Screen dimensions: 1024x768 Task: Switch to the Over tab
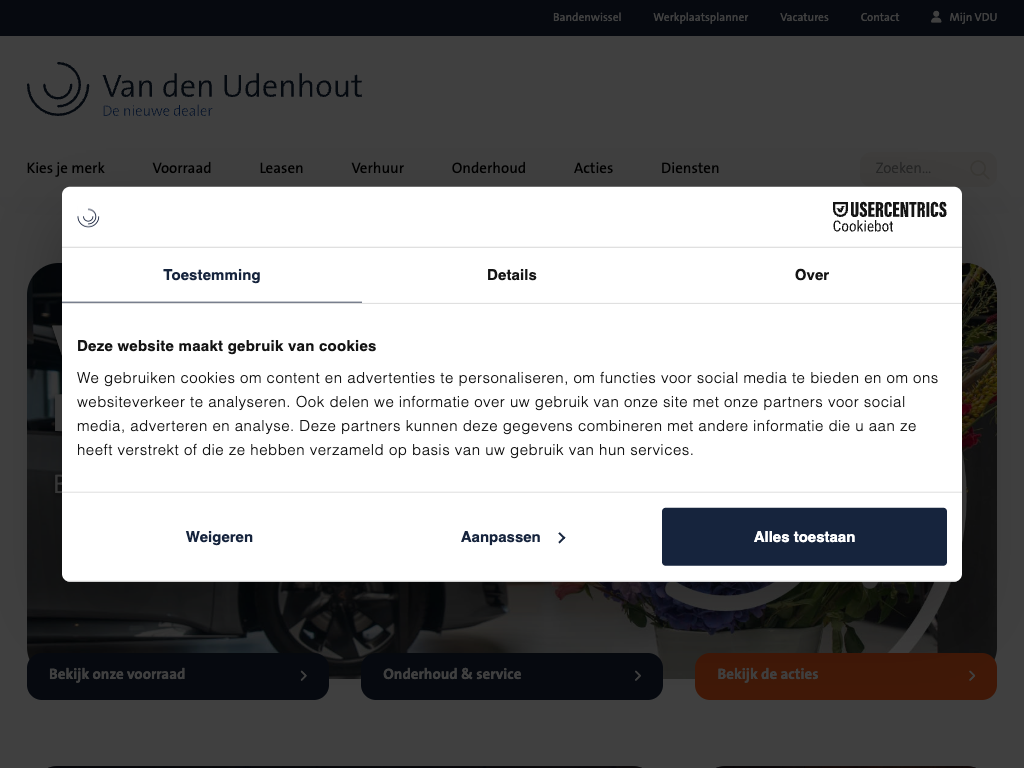pyautogui.click(x=811, y=275)
